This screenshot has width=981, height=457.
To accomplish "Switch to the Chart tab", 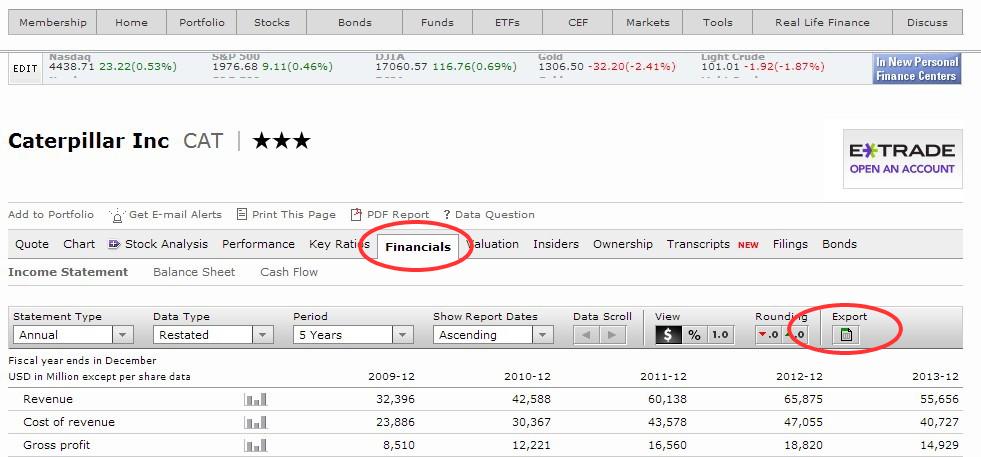I will tap(79, 244).
